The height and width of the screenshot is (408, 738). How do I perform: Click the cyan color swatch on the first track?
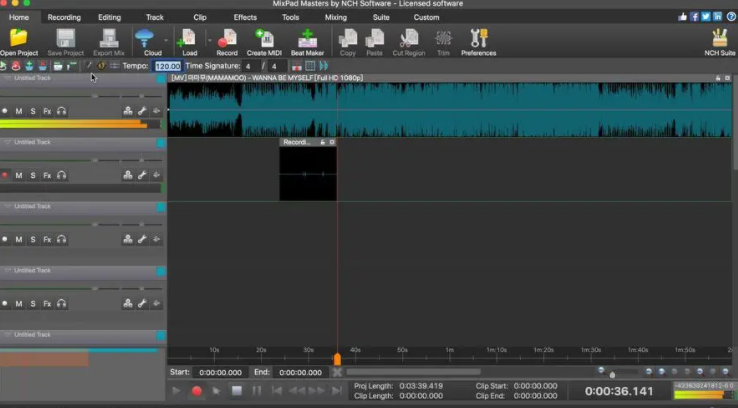(161, 78)
